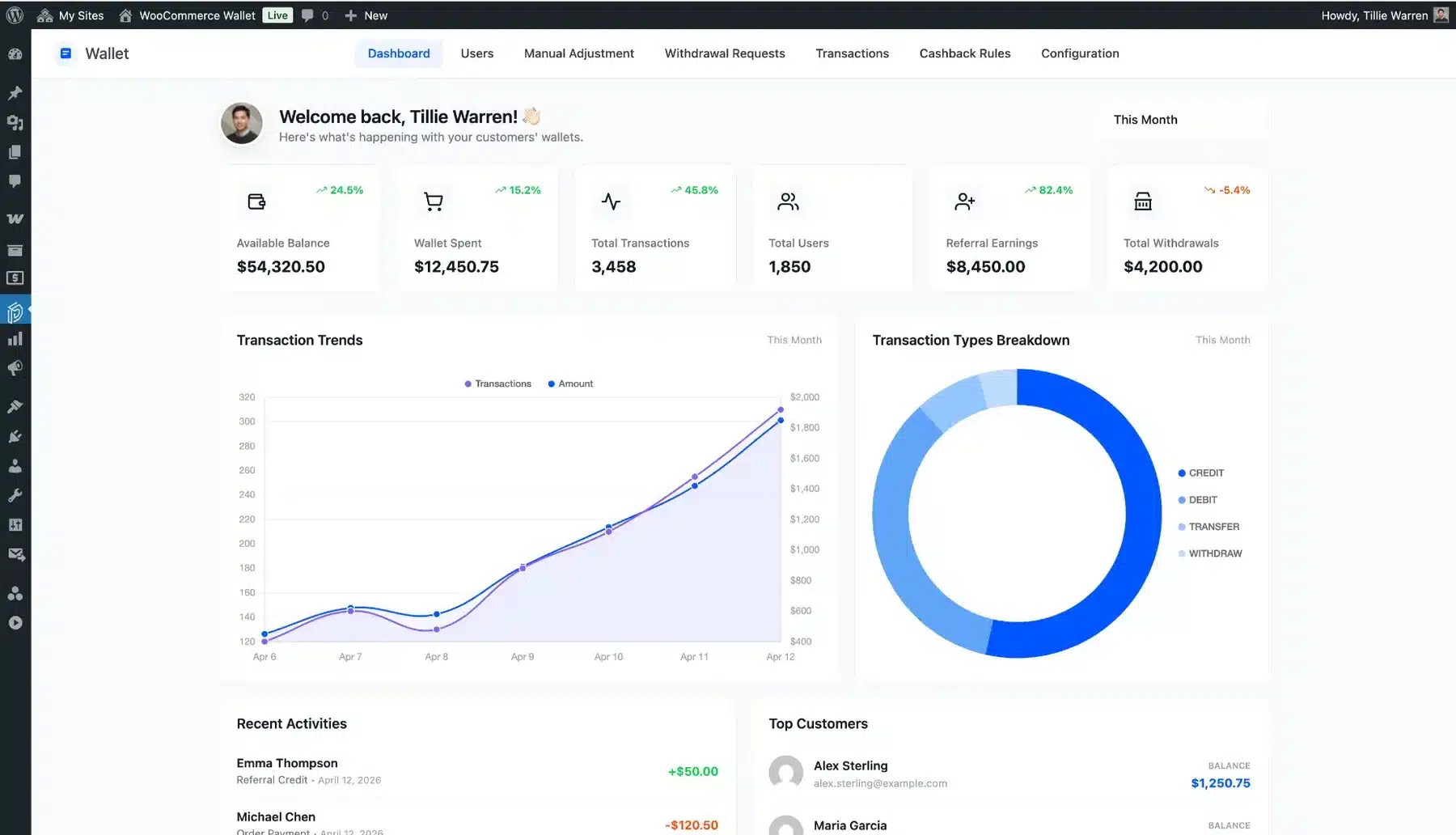The height and width of the screenshot is (835, 1456).
Task: Switch to the Manual Adjustment tab
Action: point(579,53)
